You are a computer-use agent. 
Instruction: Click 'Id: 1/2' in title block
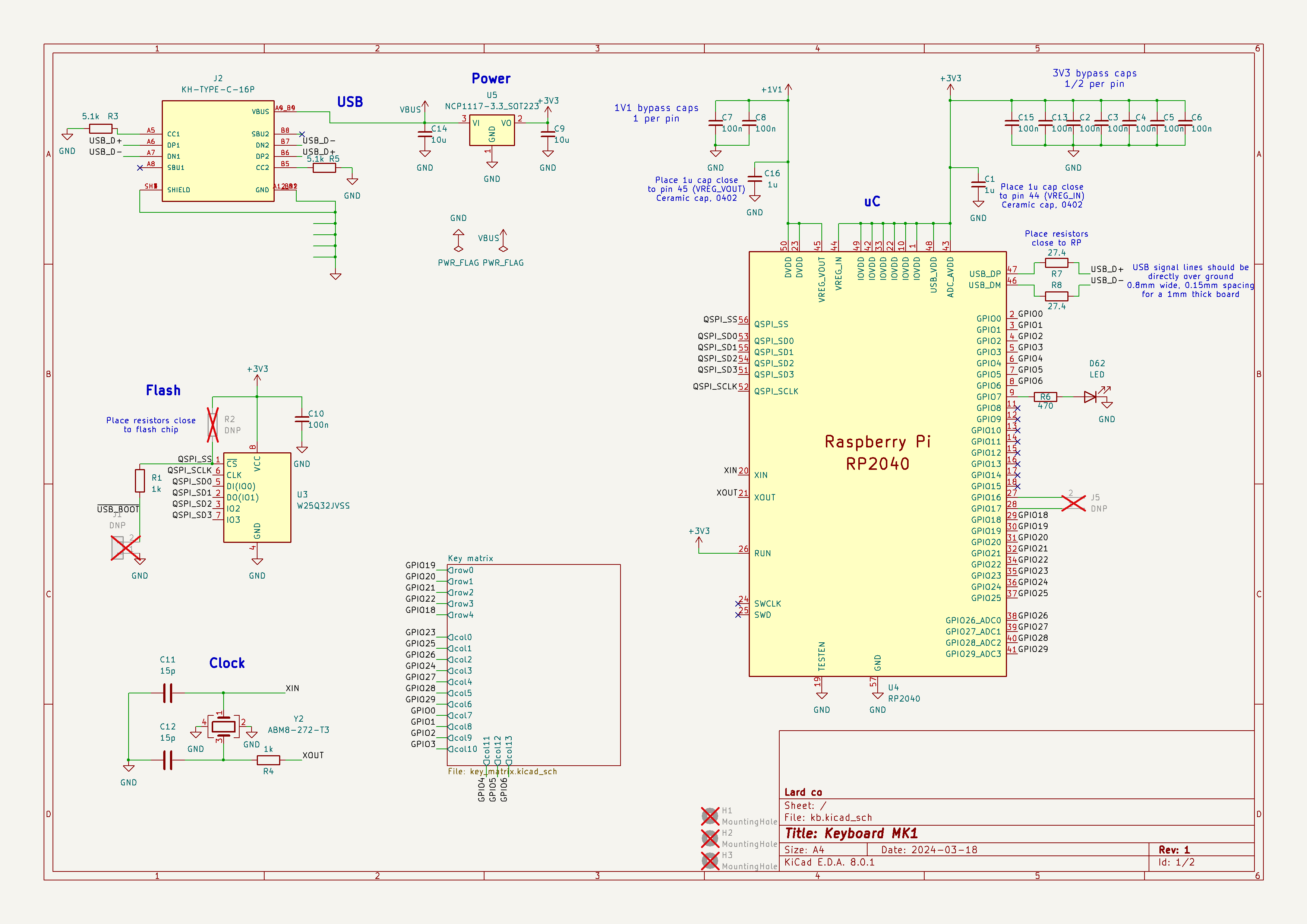pyautogui.click(x=1176, y=862)
